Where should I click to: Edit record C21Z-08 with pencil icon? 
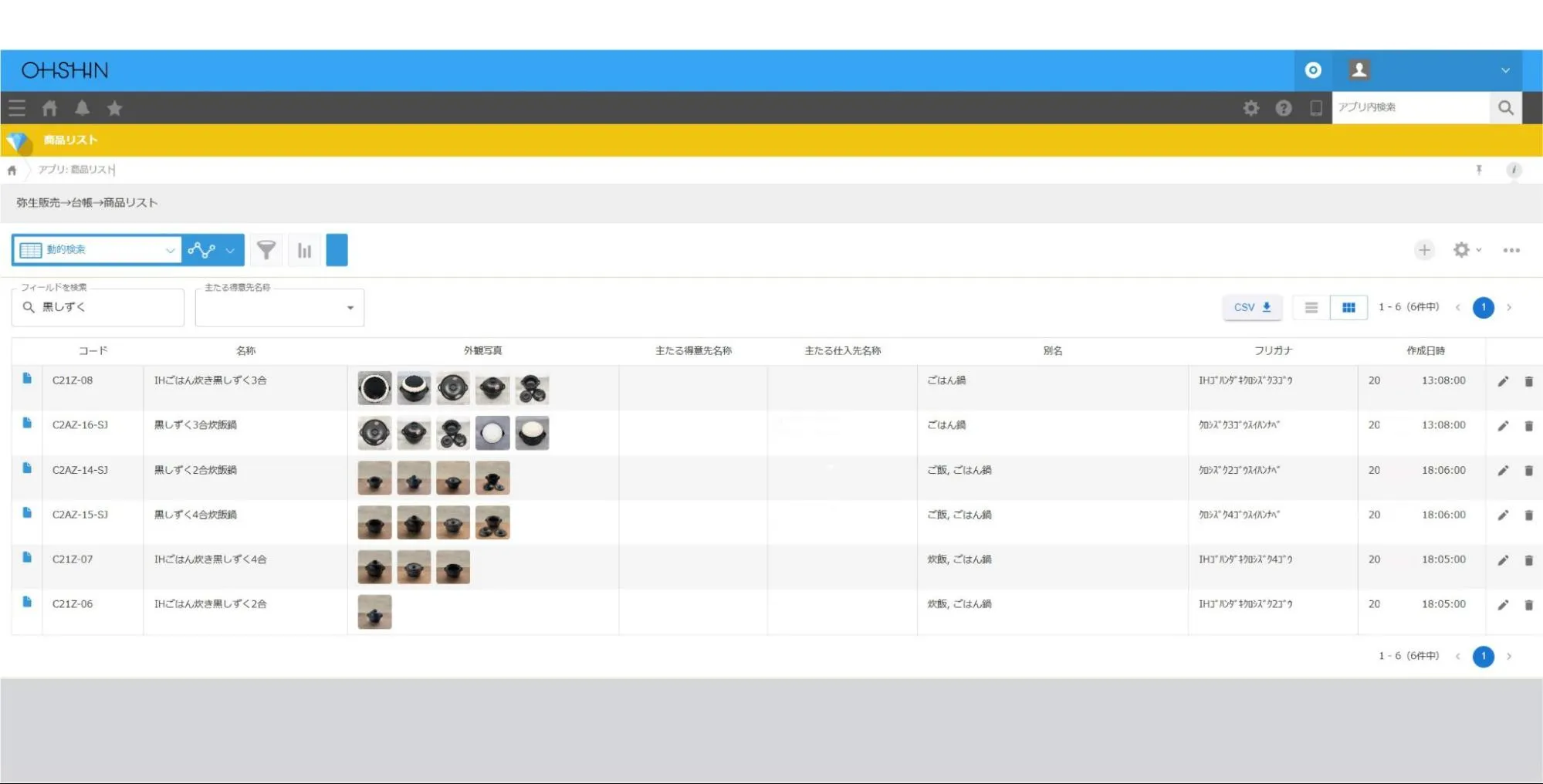pyautogui.click(x=1503, y=381)
